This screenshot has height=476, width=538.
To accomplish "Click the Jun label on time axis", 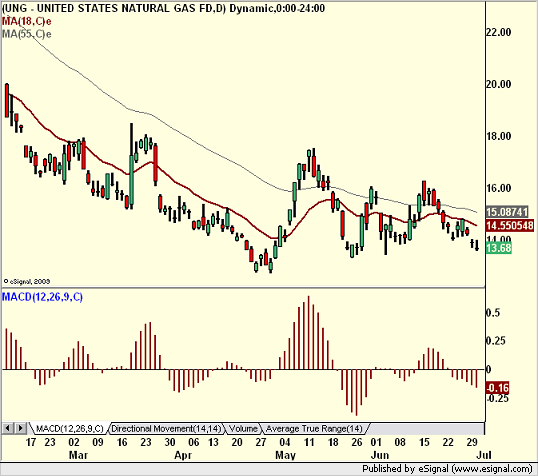I will 380,455.
